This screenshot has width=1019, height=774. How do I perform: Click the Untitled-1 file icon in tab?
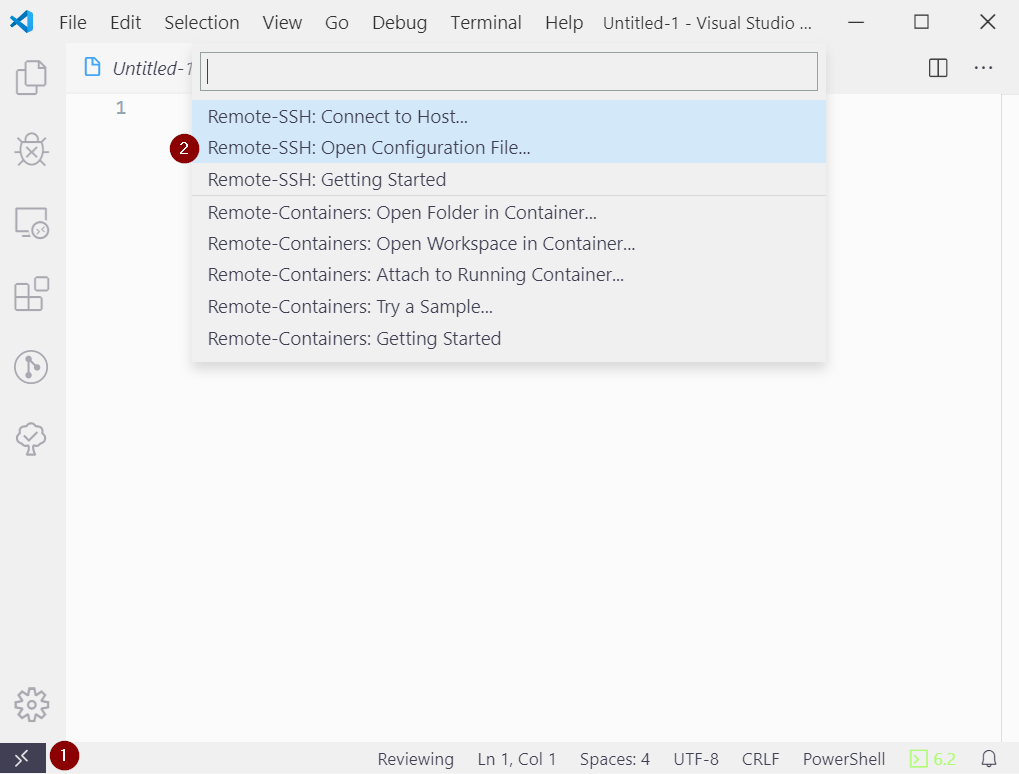point(93,67)
